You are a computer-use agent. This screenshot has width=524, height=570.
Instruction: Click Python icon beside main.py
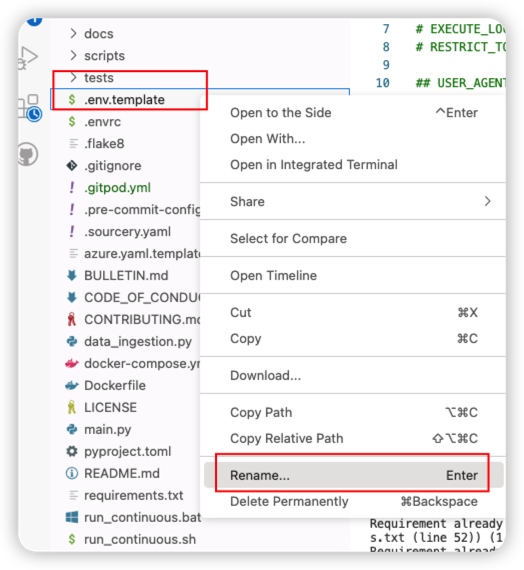tap(72, 429)
